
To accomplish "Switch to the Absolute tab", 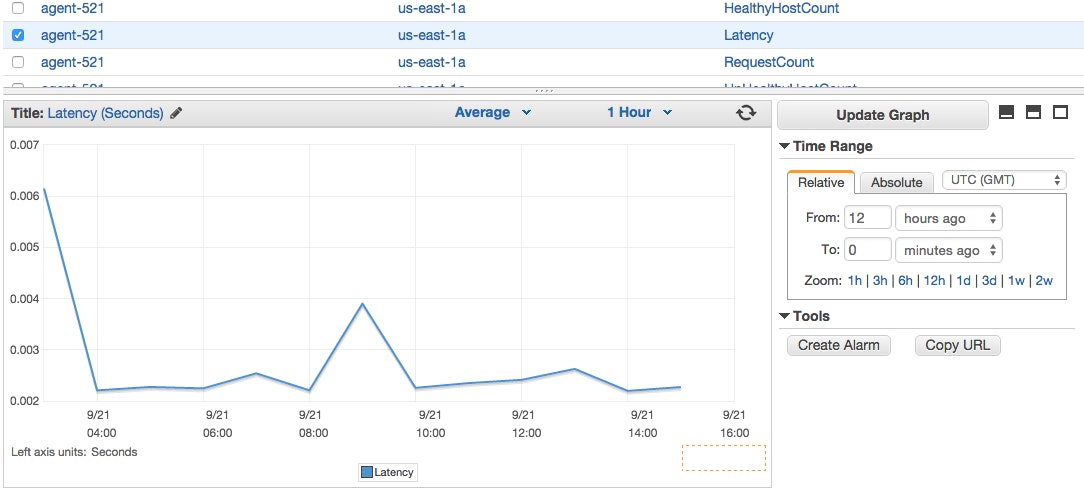I will (x=897, y=182).
